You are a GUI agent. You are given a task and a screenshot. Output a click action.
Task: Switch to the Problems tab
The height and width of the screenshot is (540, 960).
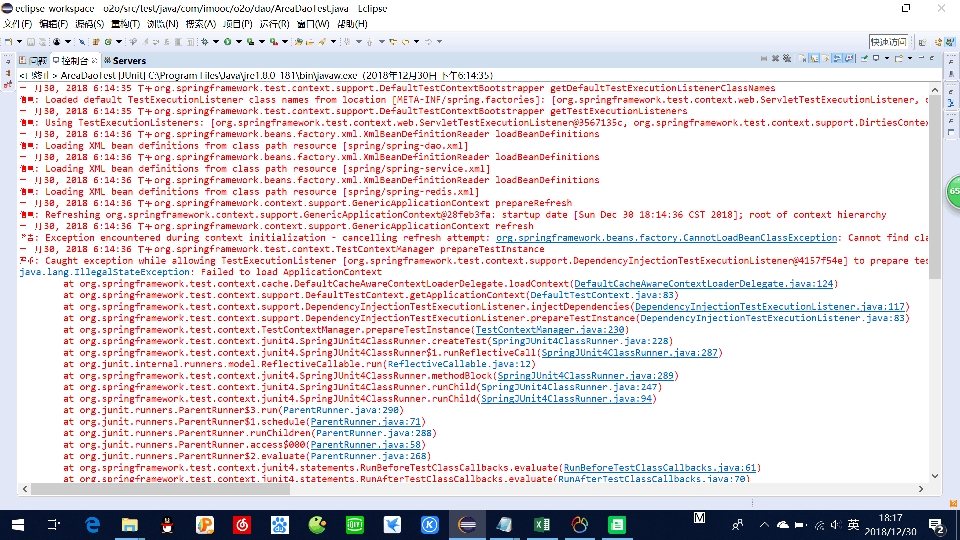32,61
